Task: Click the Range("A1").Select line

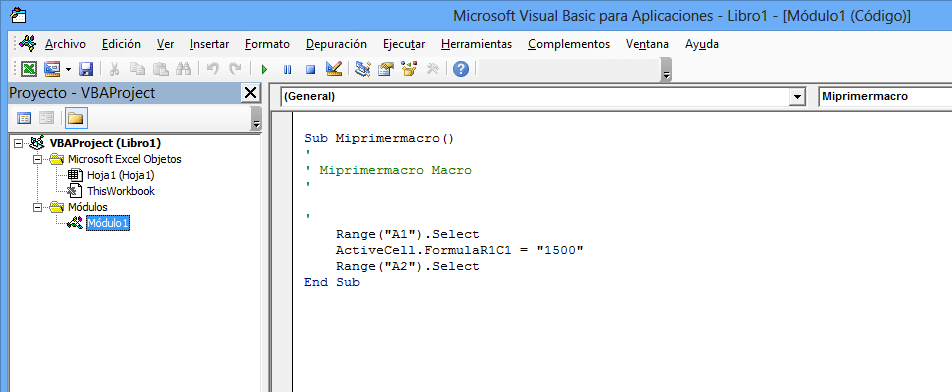Action: coord(407,234)
